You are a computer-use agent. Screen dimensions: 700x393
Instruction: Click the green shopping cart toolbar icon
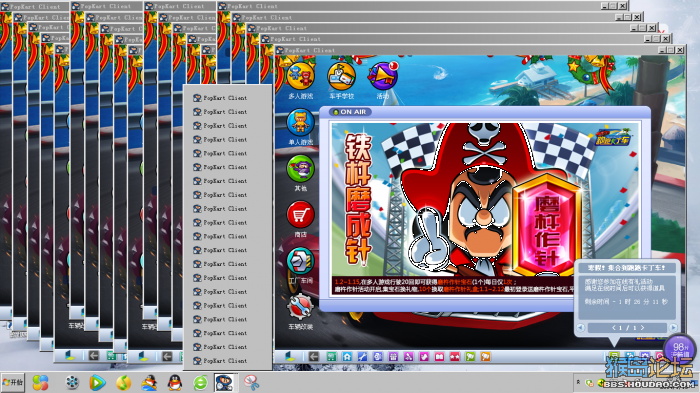pos(331,356)
